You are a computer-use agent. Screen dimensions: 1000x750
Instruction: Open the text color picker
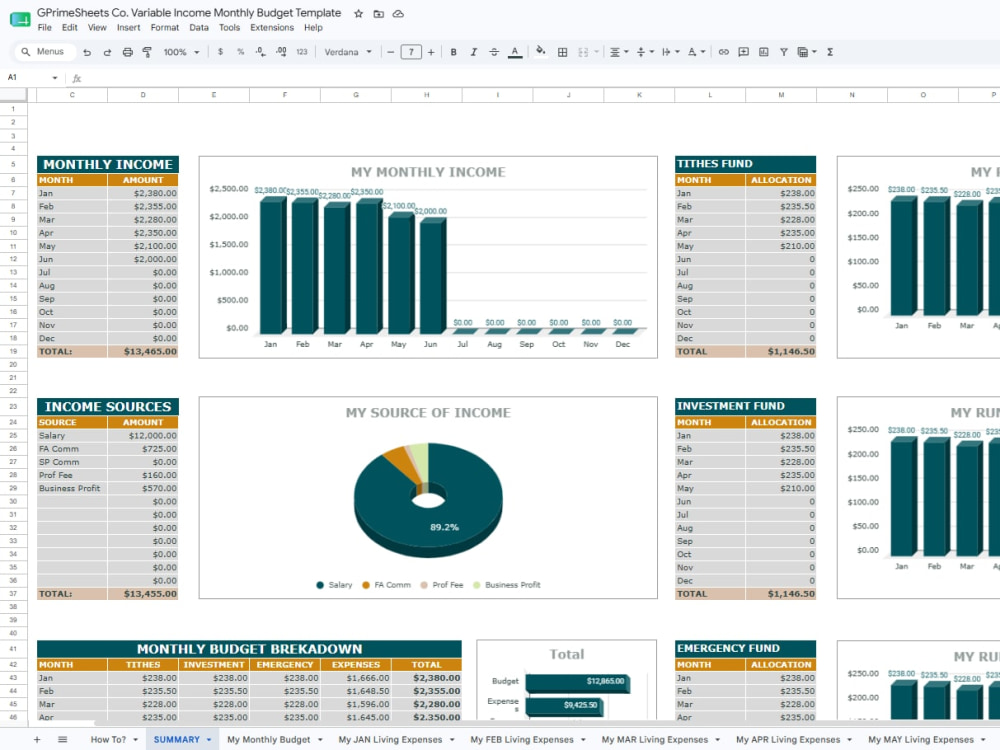tap(515, 52)
